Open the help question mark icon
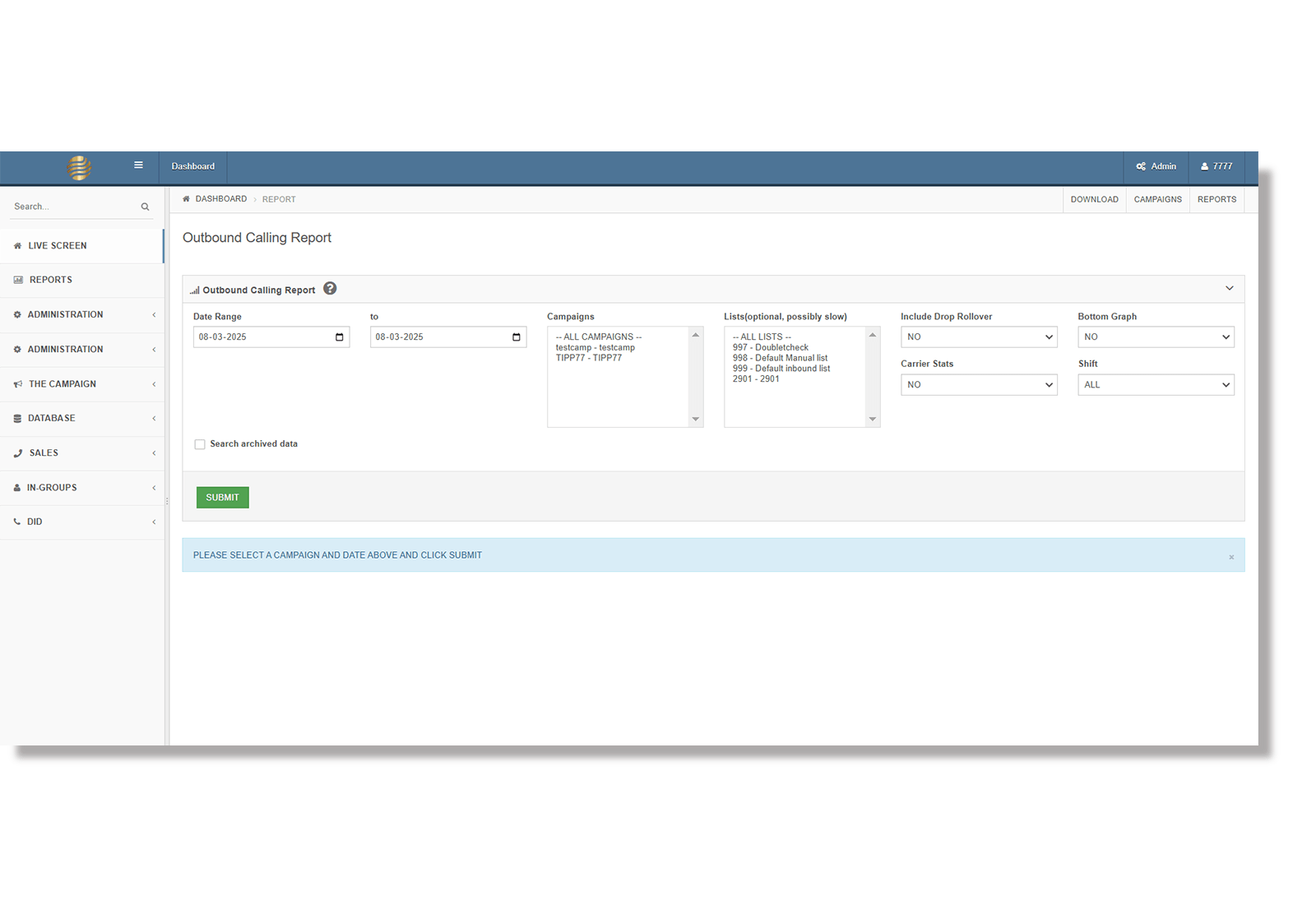The image size is (1316, 924). click(330, 289)
